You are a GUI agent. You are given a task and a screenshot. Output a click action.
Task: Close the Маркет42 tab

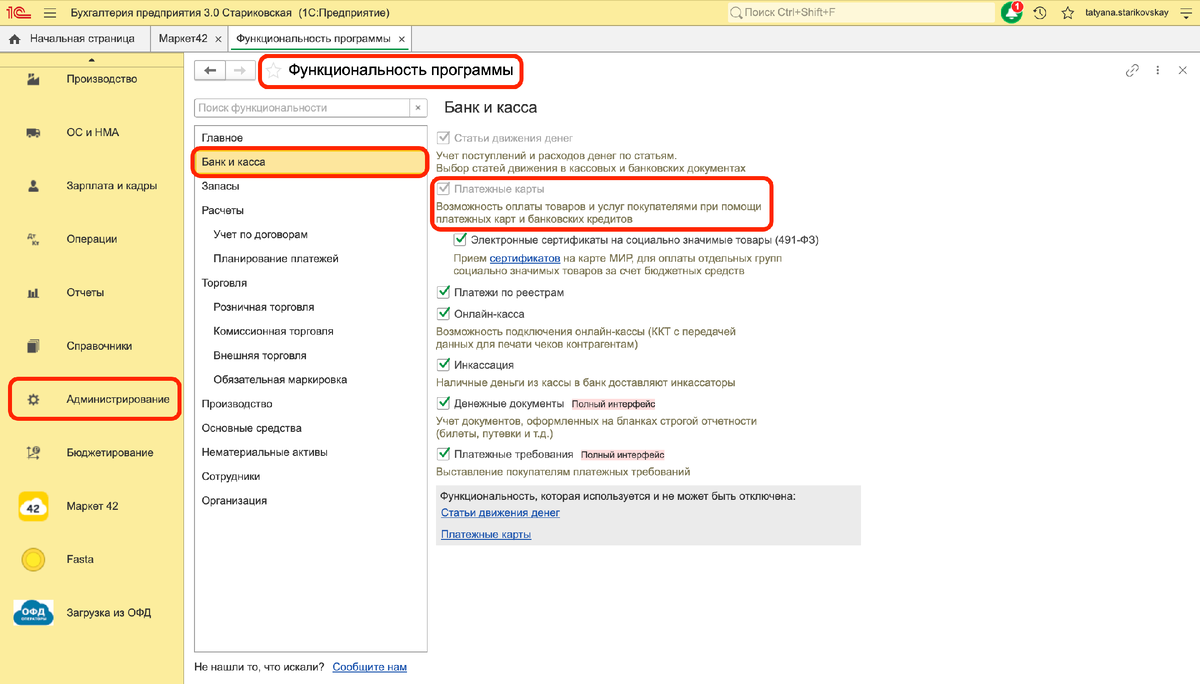coord(217,40)
